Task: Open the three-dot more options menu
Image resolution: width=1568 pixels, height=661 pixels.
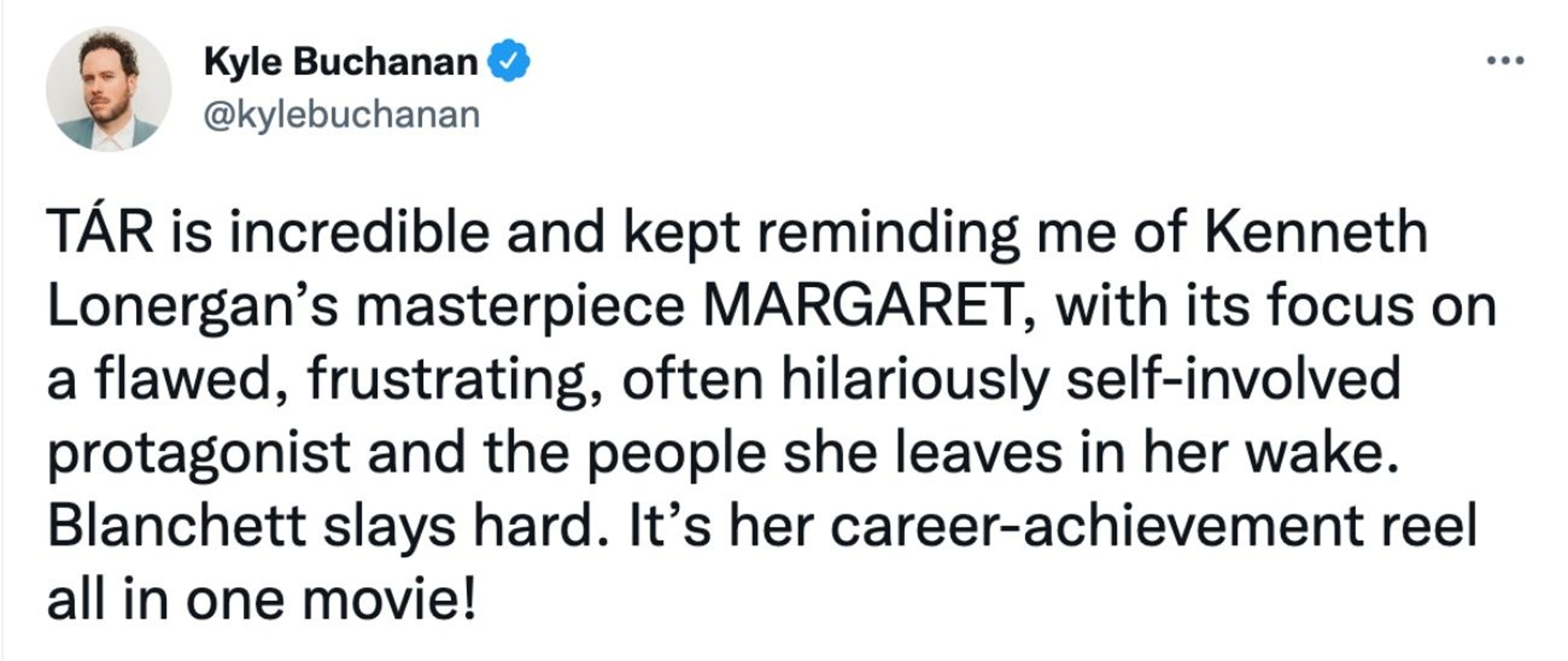Action: (1505, 61)
